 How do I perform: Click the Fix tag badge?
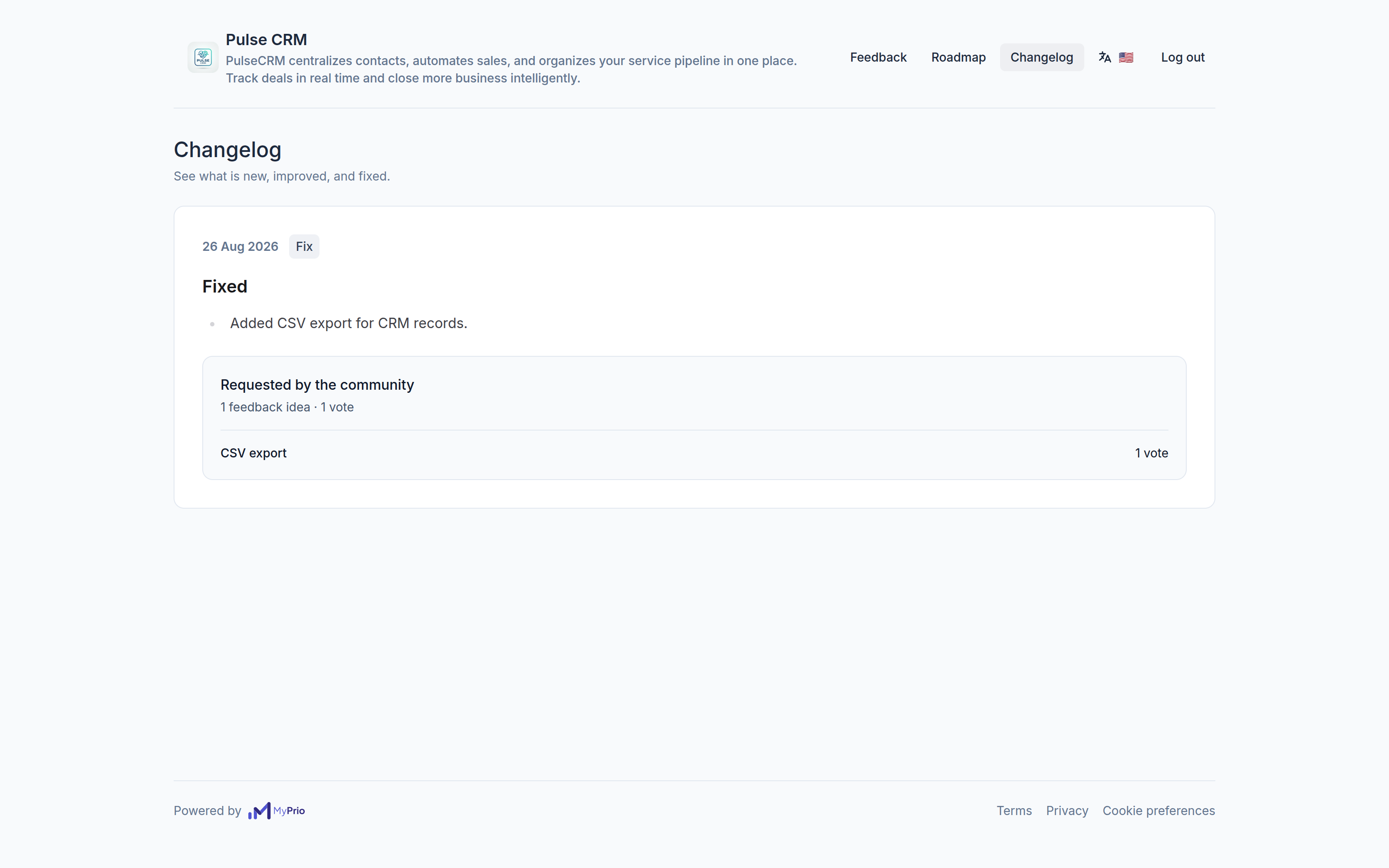click(x=304, y=246)
